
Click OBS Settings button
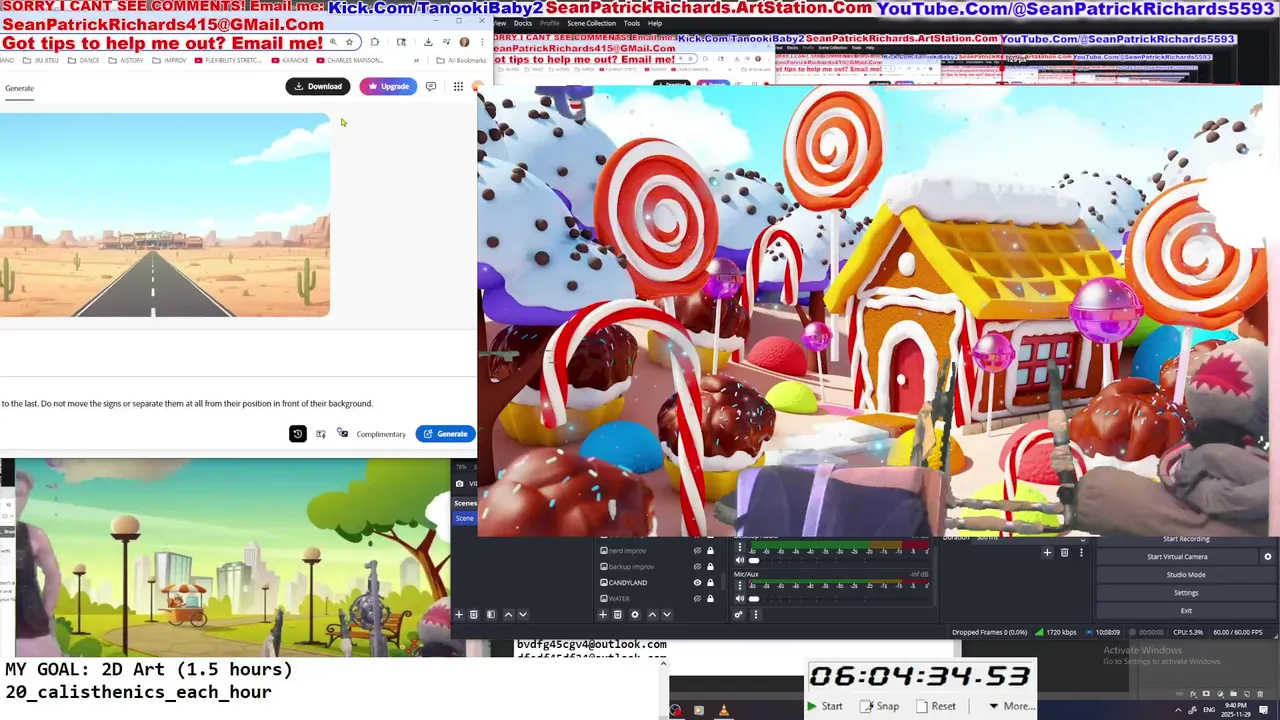pyautogui.click(x=1186, y=592)
